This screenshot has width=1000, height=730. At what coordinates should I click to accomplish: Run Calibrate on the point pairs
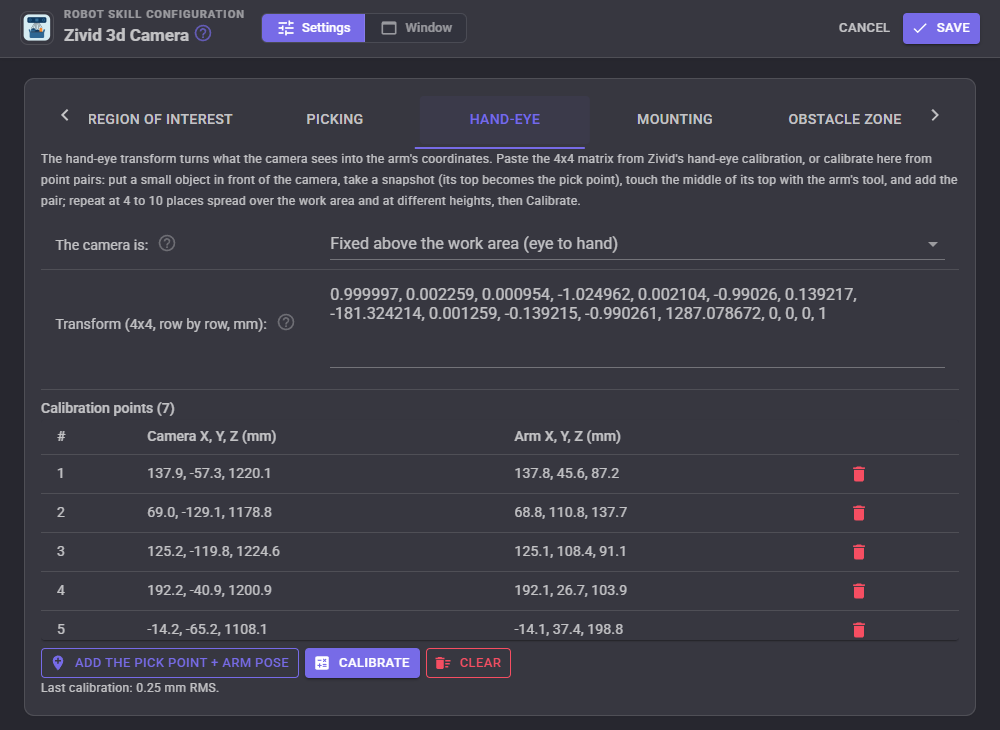pos(362,663)
